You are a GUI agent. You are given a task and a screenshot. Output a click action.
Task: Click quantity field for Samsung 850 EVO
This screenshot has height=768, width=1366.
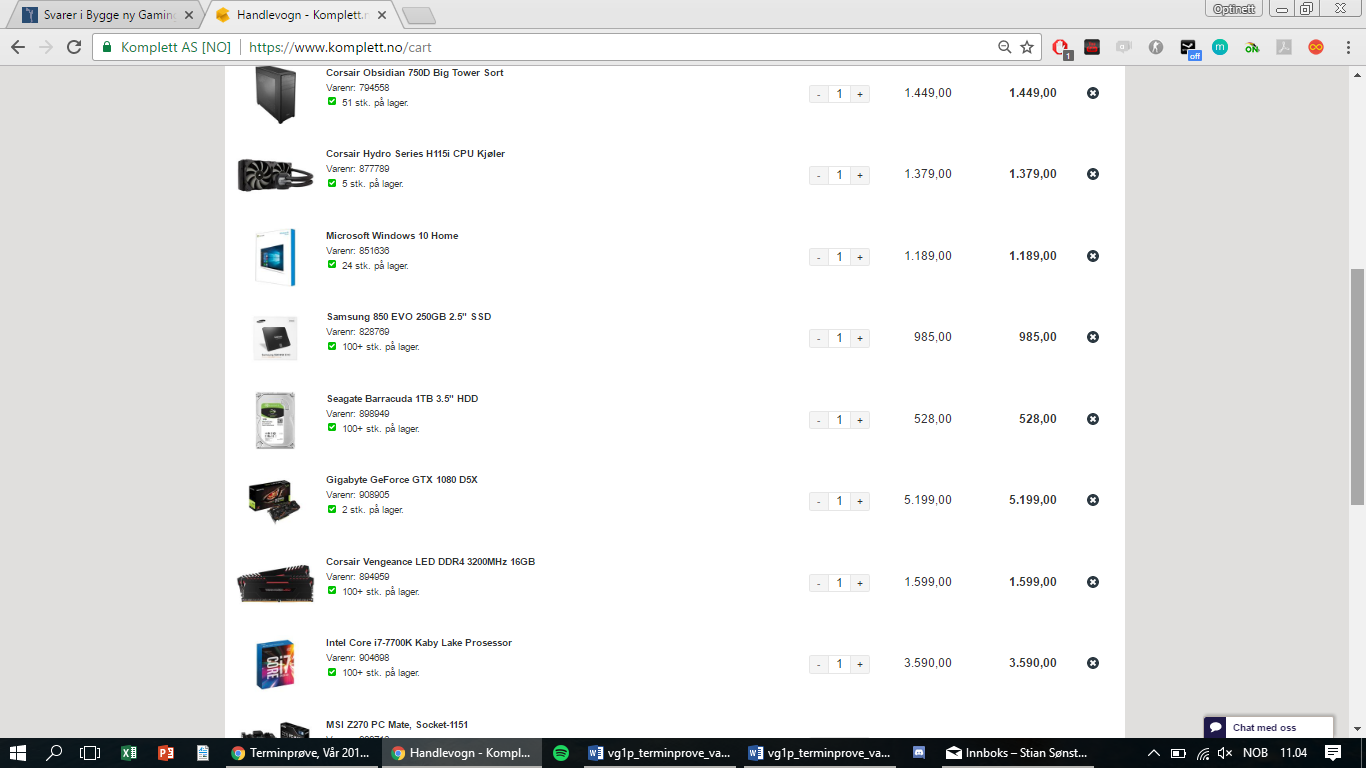point(840,338)
